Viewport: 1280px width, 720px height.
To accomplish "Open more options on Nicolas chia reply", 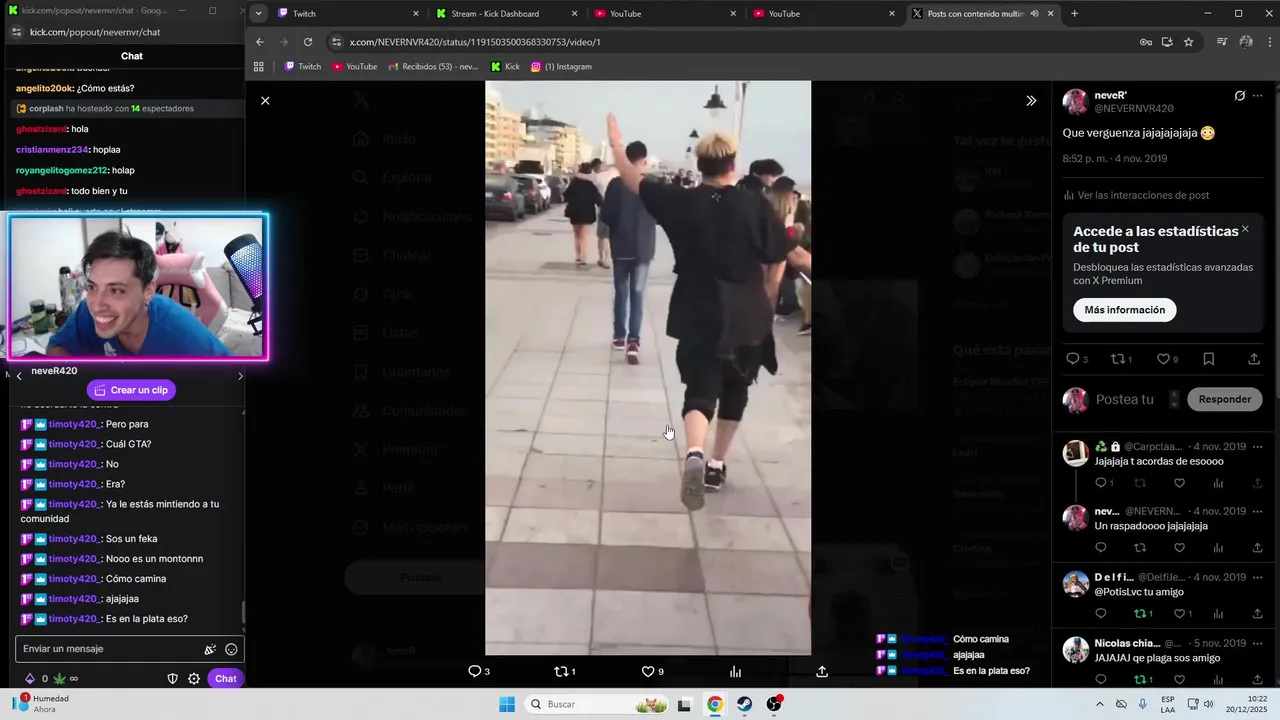I will pyautogui.click(x=1258, y=643).
